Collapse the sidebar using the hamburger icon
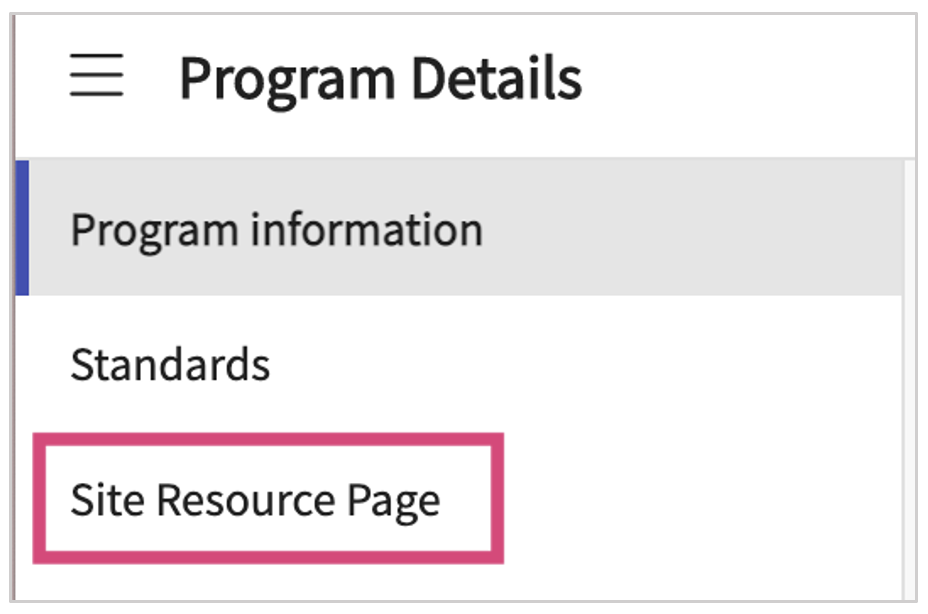The width and height of the screenshot is (928, 614). pos(96,77)
